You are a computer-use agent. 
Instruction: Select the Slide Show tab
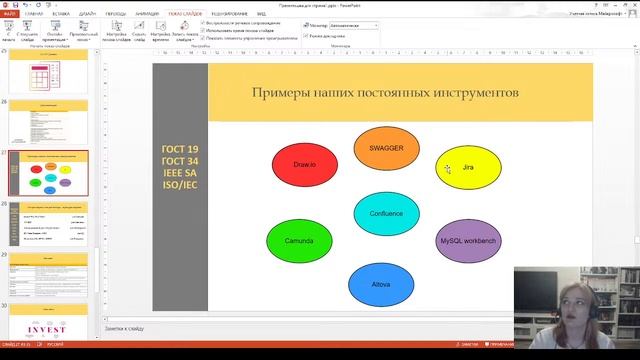click(185, 13)
